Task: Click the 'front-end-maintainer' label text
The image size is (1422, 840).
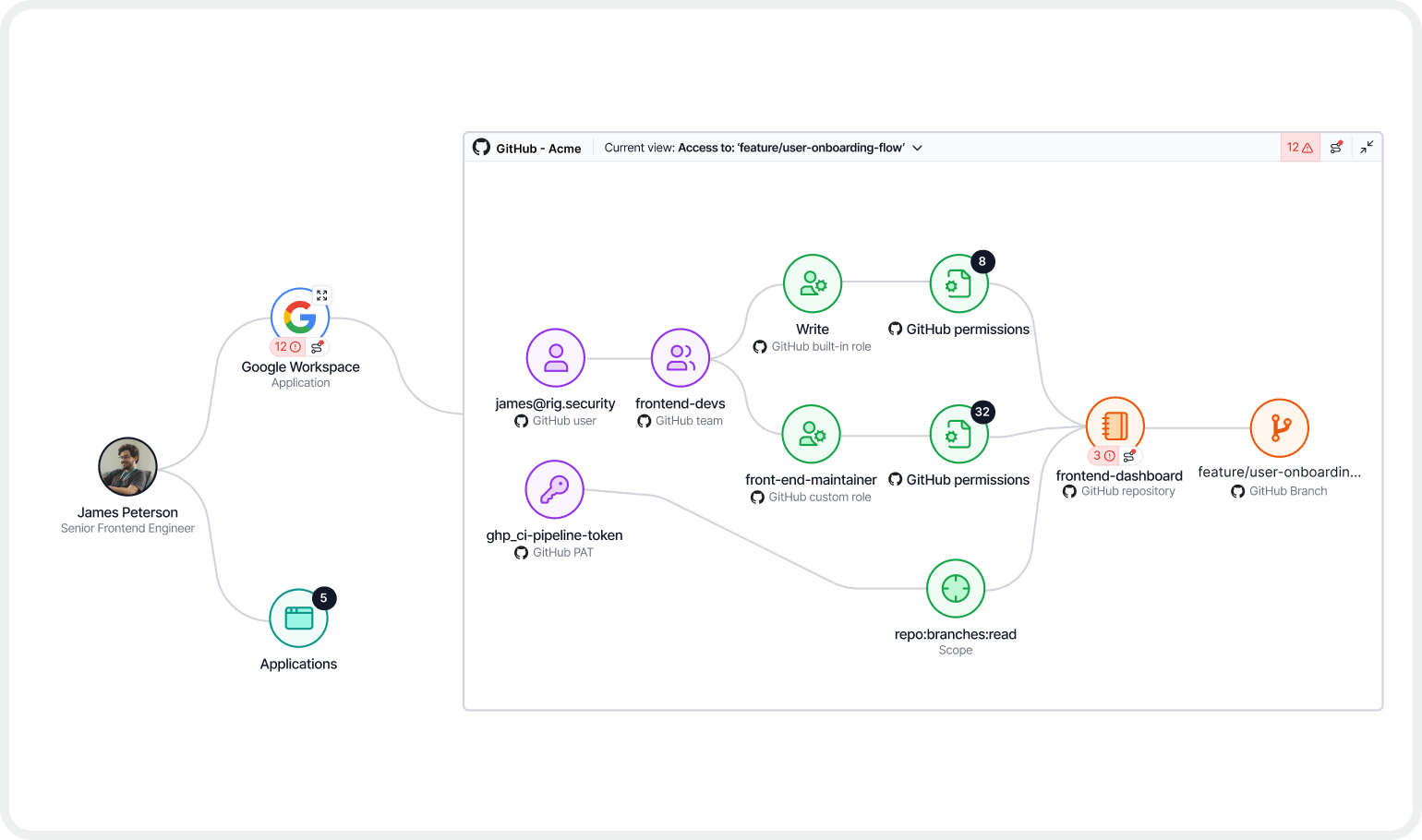Action: (811, 480)
